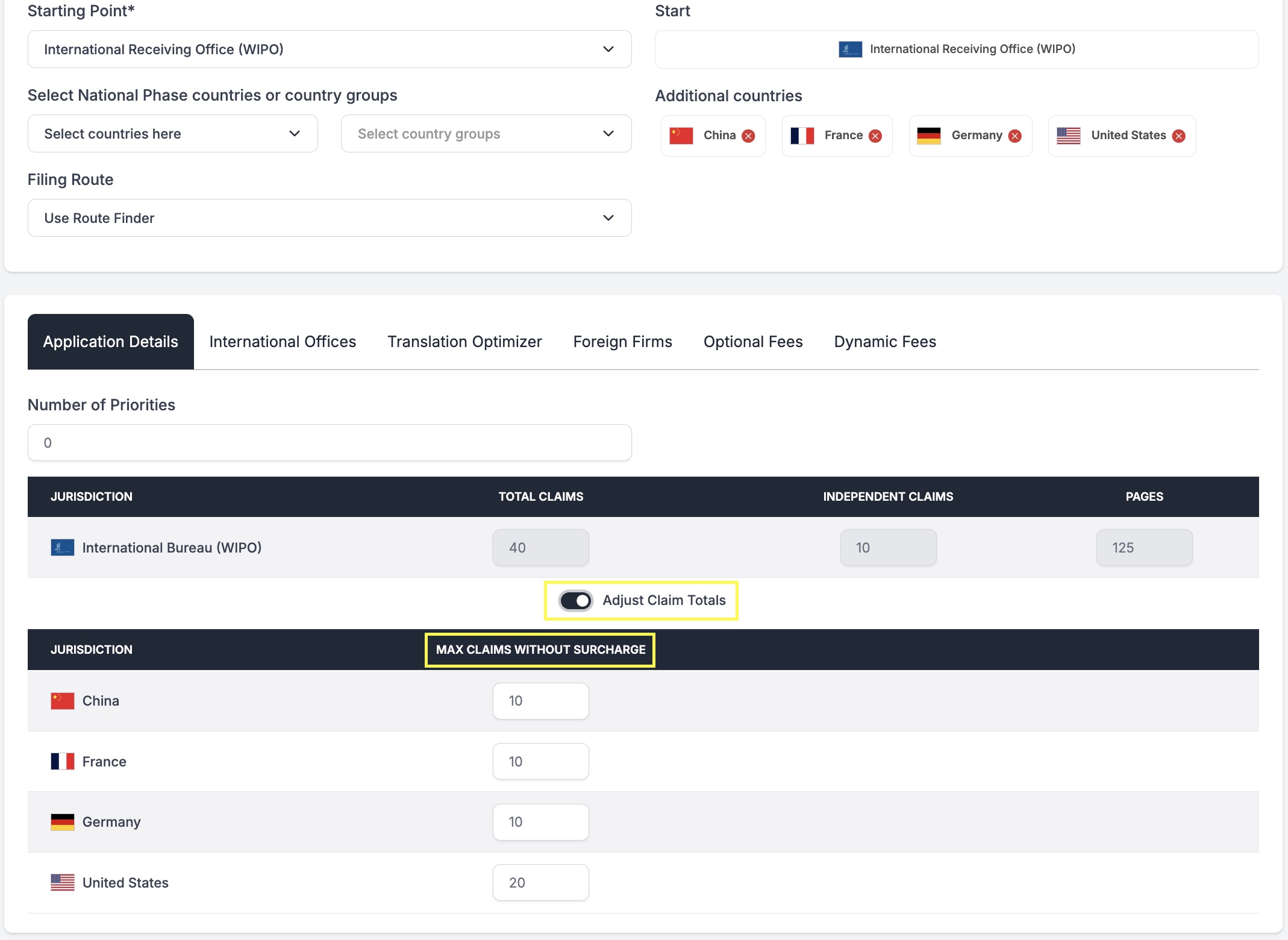
Task: Click United States flag in jurisdiction table
Action: point(63,882)
